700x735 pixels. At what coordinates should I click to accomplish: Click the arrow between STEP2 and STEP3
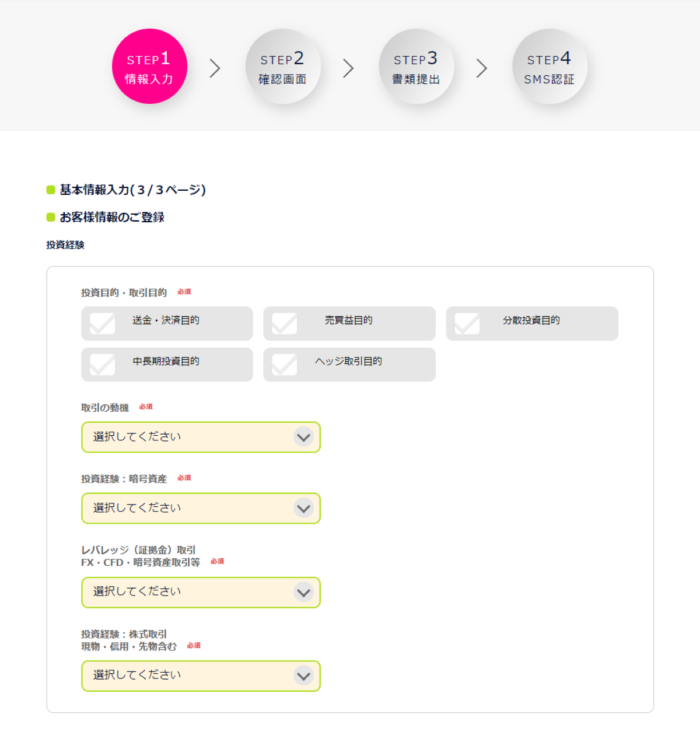[348, 68]
